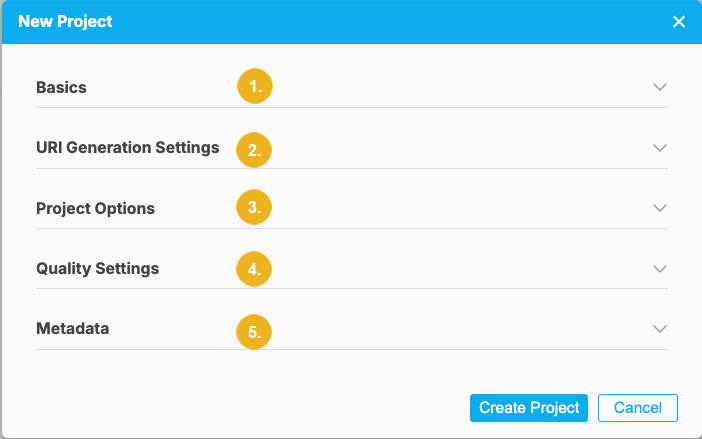Expand the Quality Settings chevron
This screenshot has height=439, width=702.
[659, 269]
